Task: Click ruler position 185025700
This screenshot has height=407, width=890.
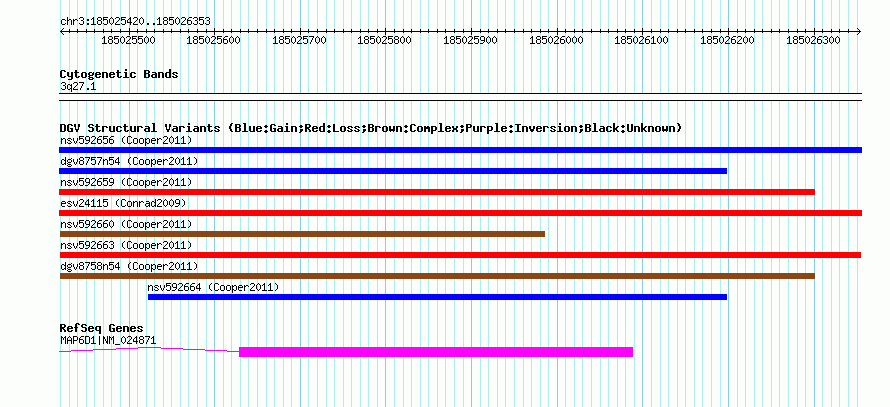Action: (x=300, y=40)
